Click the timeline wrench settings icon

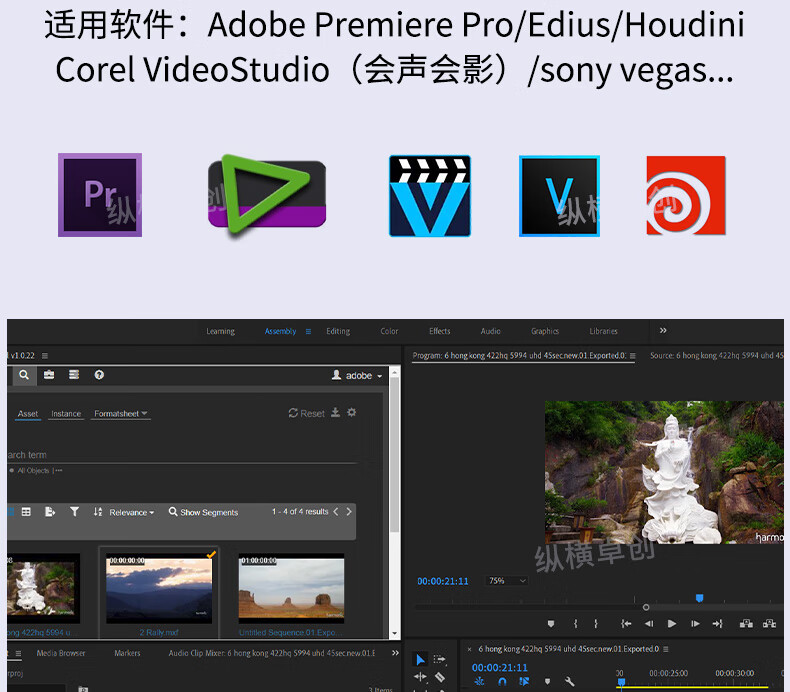[569, 682]
